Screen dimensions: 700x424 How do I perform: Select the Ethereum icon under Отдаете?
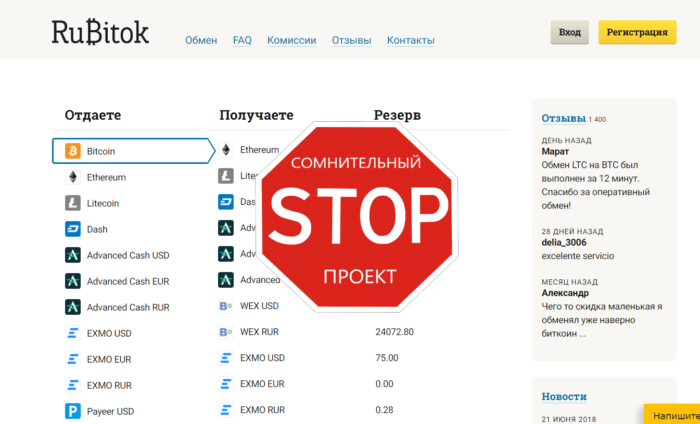click(72, 177)
